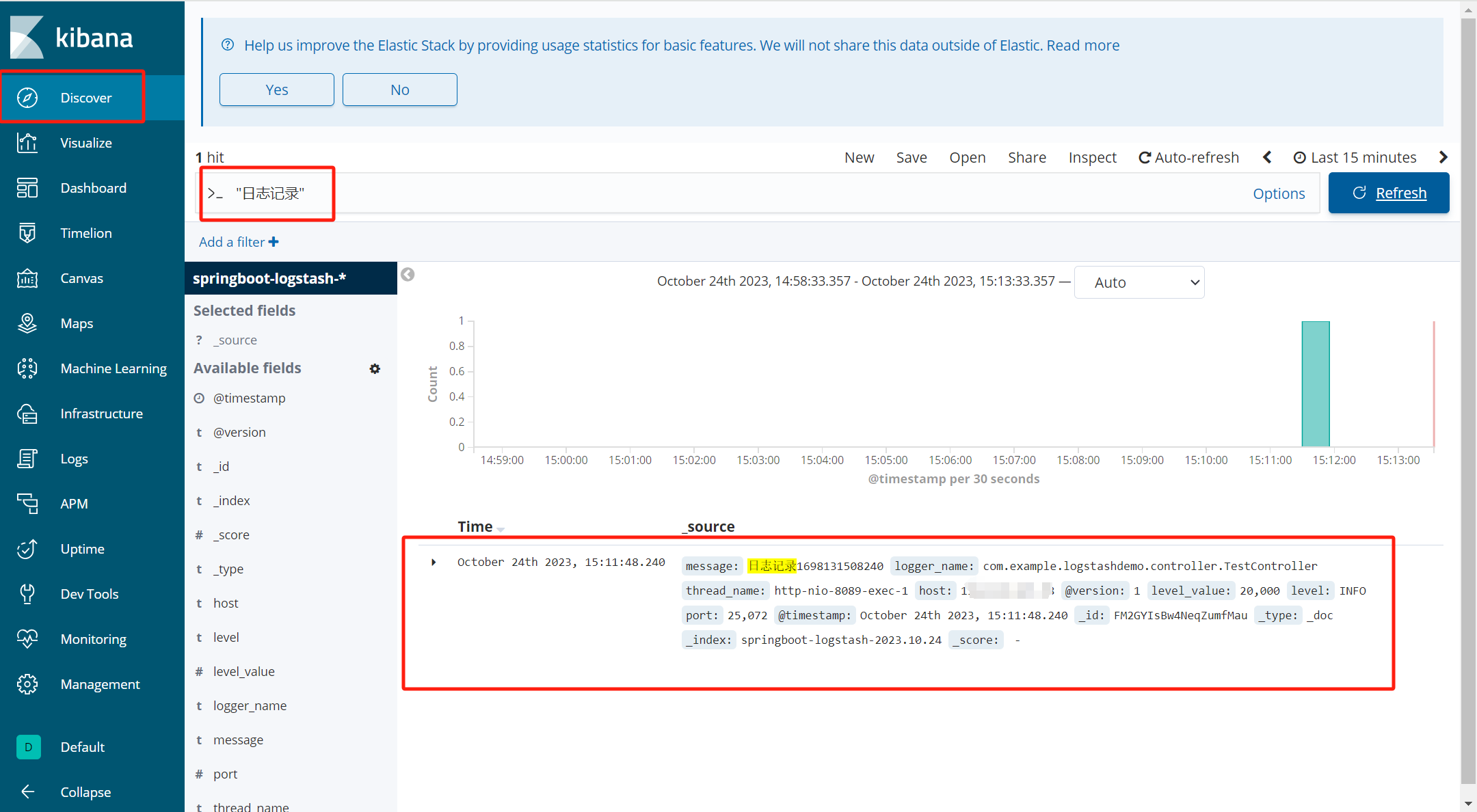This screenshot has width=1477, height=812.
Task: Select the _source selected field
Action: (235, 340)
